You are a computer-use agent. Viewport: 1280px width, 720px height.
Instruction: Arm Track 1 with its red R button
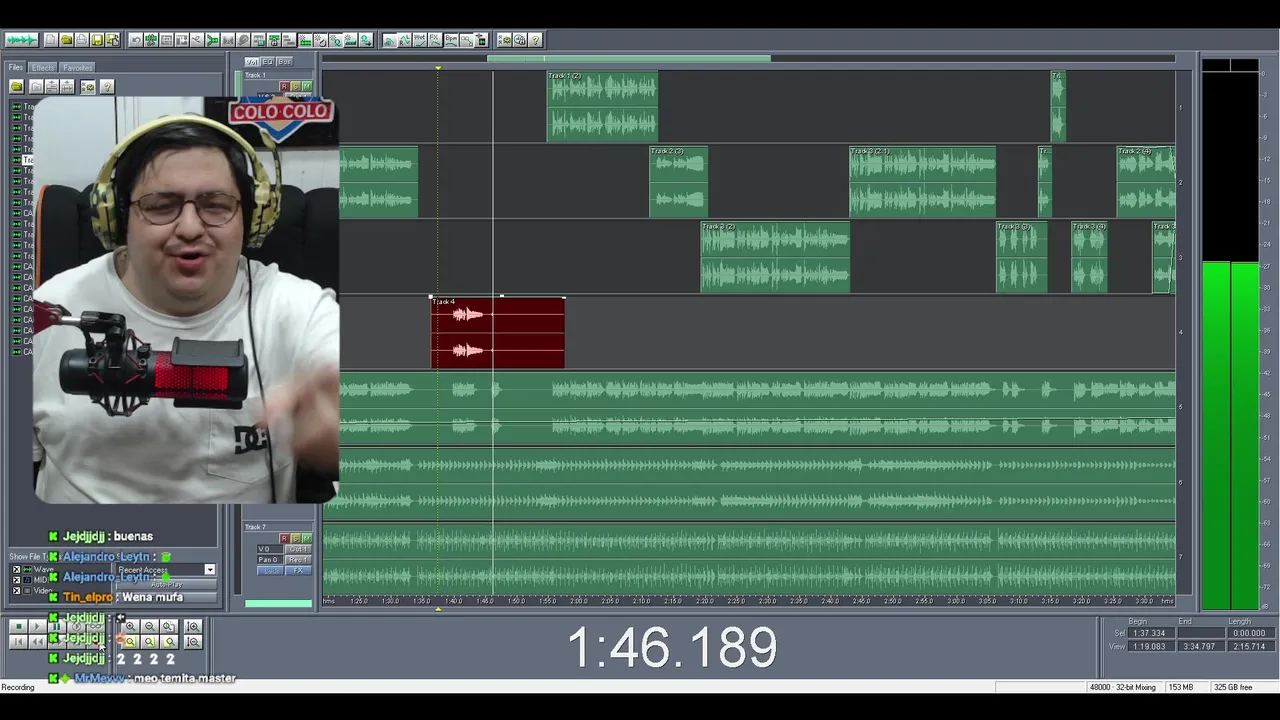pos(284,86)
